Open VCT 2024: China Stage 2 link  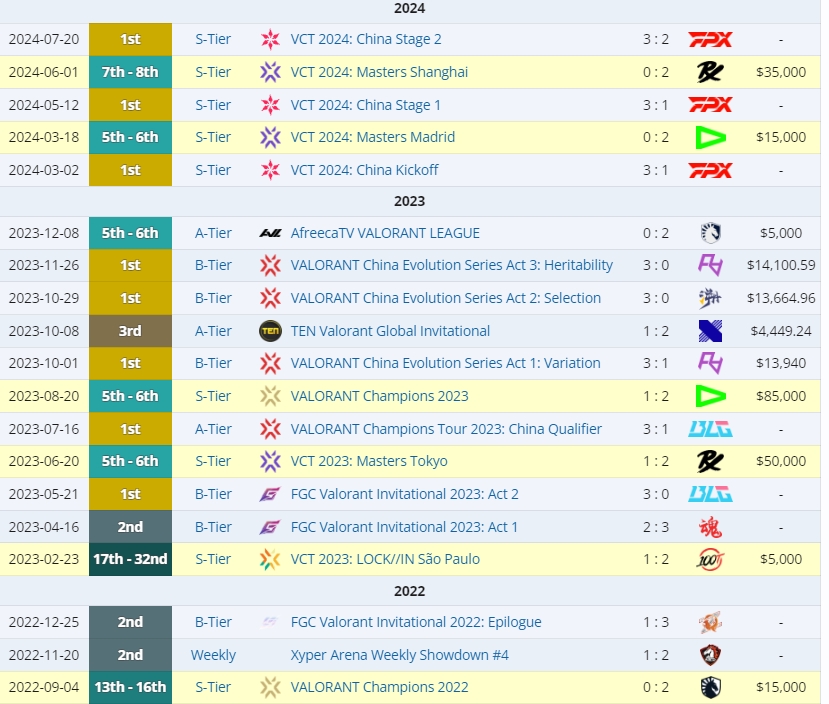(x=366, y=39)
